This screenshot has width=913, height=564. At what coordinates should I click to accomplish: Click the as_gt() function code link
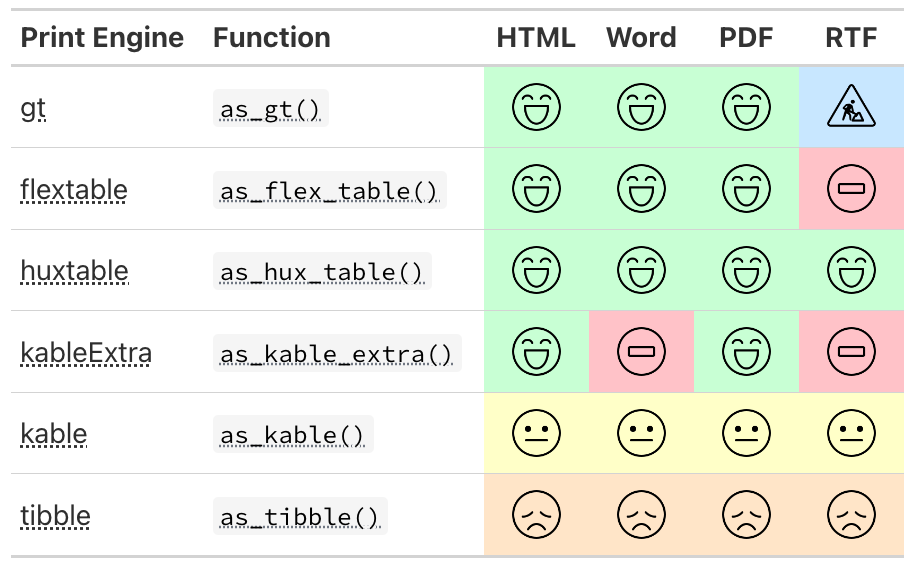[x=271, y=109]
